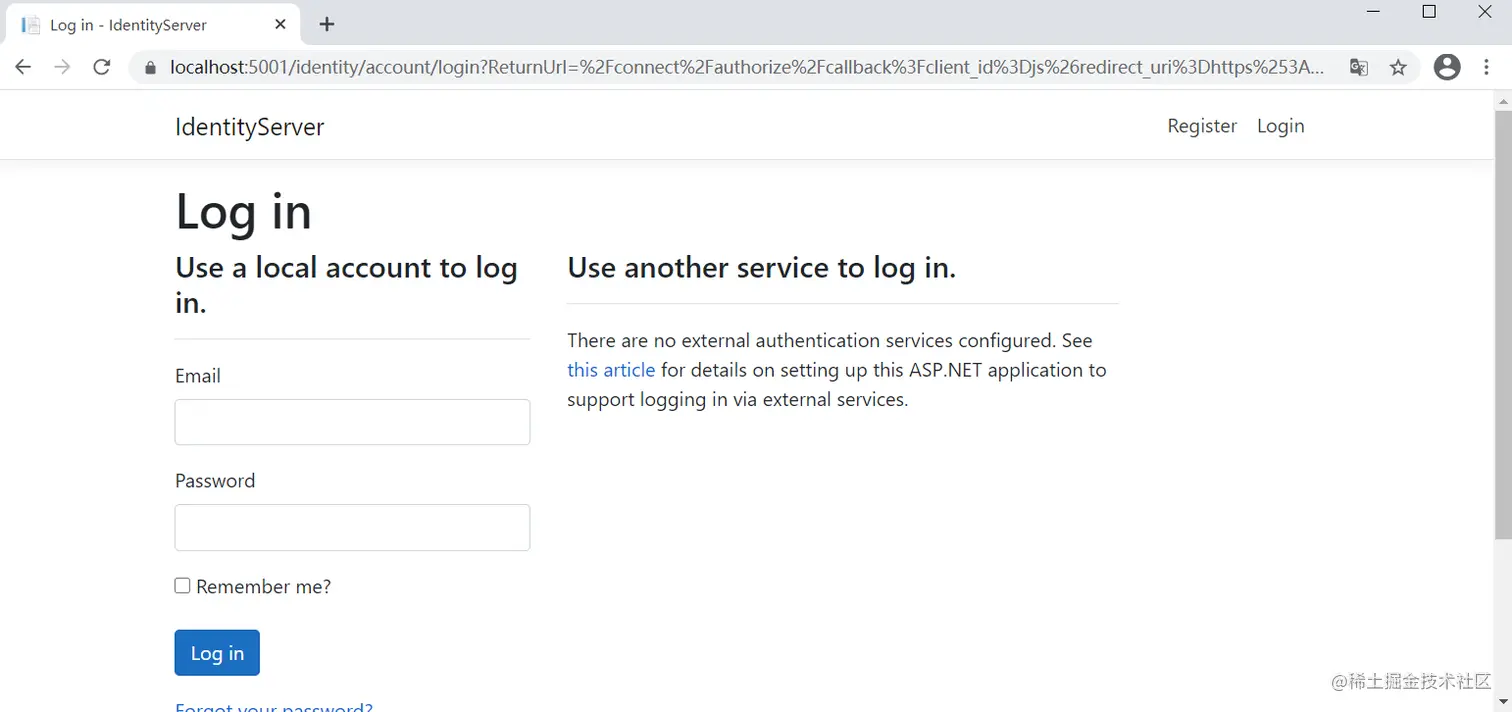Focus the Password input field

(352, 527)
